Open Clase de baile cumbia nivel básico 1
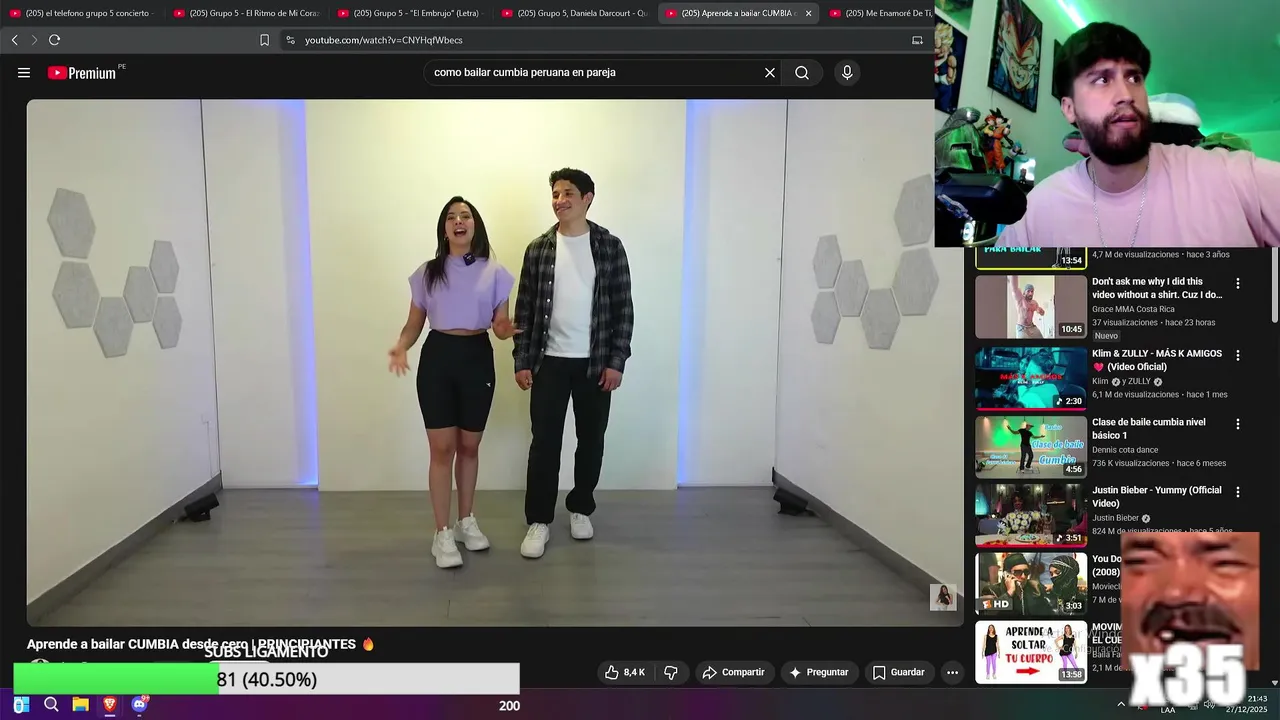Image resolution: width=1280 pixels, height=720 pixels. [1149, 428]
